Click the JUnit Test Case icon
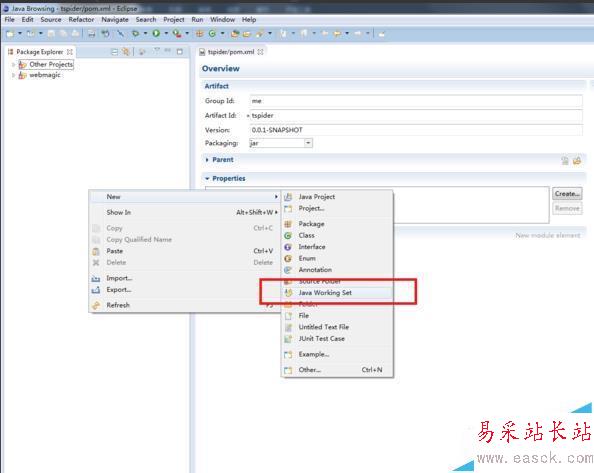 [x=288, y=339]
